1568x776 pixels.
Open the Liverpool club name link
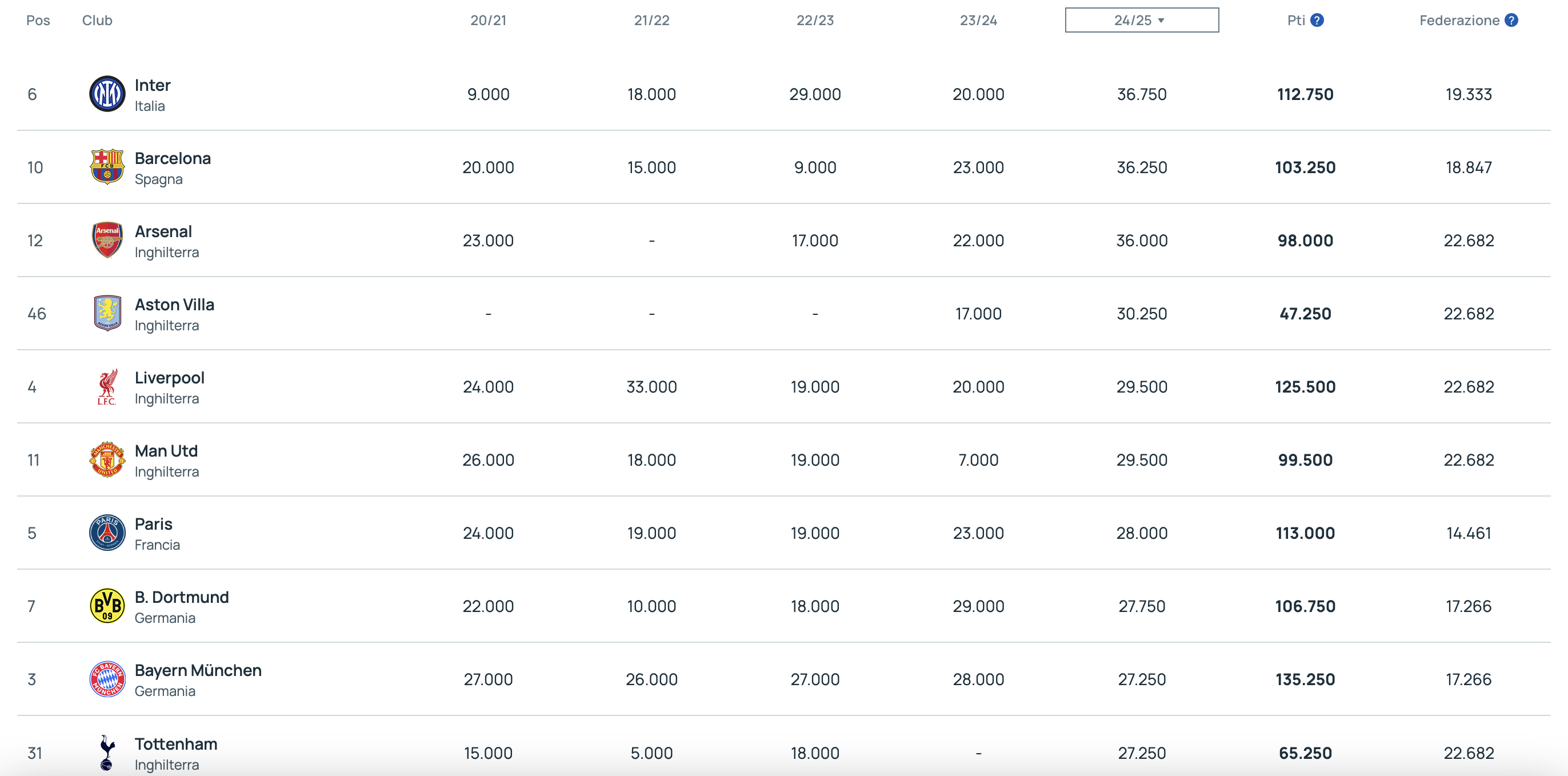click(169, 378)
